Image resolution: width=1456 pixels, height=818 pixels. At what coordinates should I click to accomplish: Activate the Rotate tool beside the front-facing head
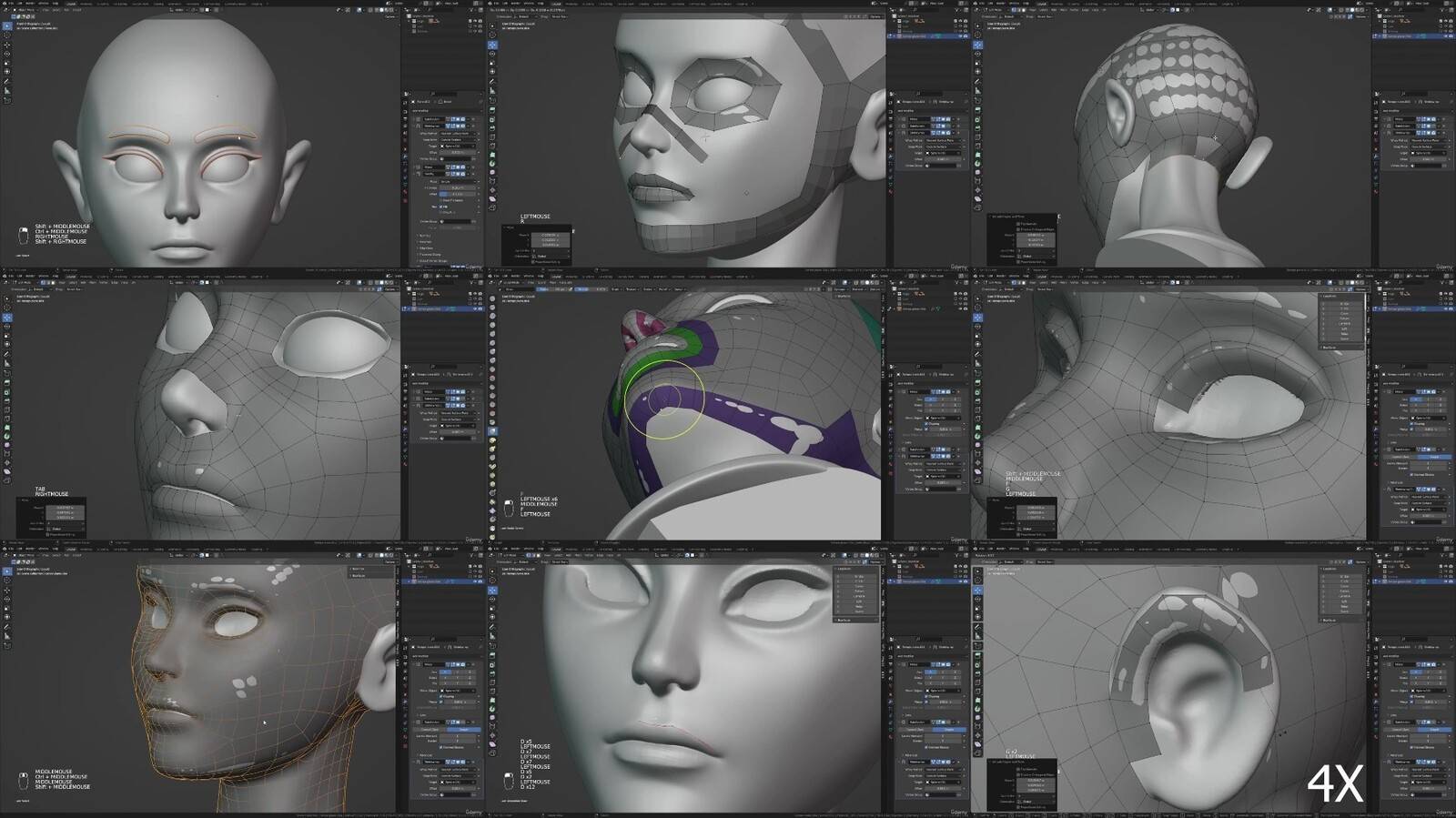coord(7,54)
